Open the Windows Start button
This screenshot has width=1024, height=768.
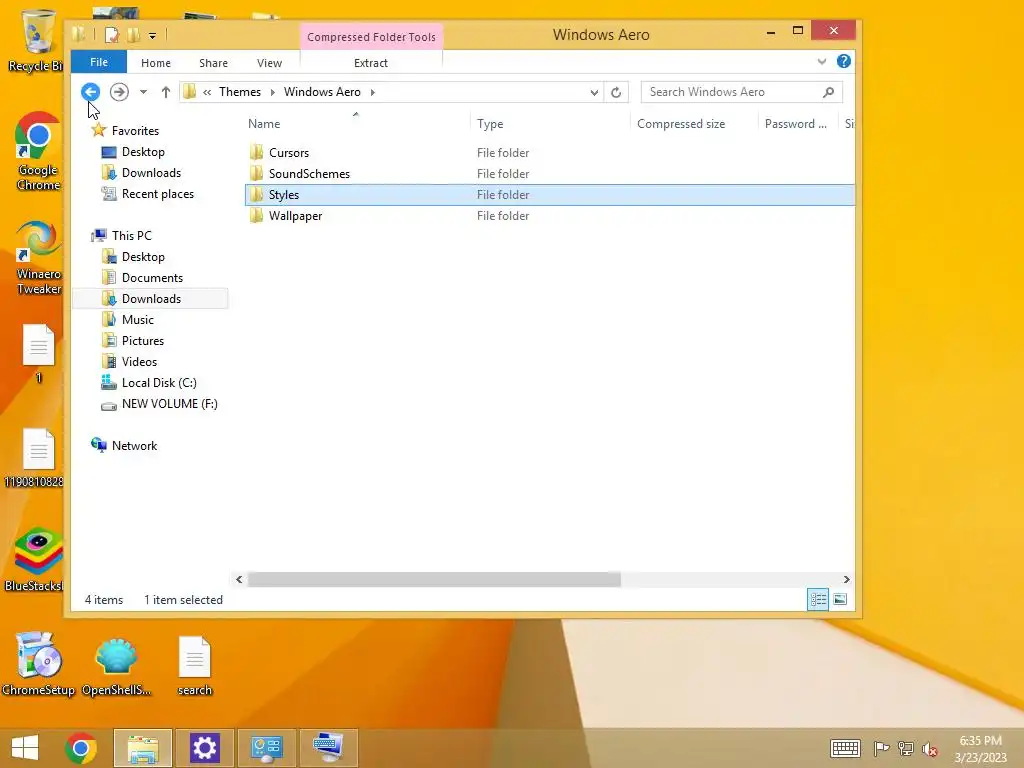25,748
